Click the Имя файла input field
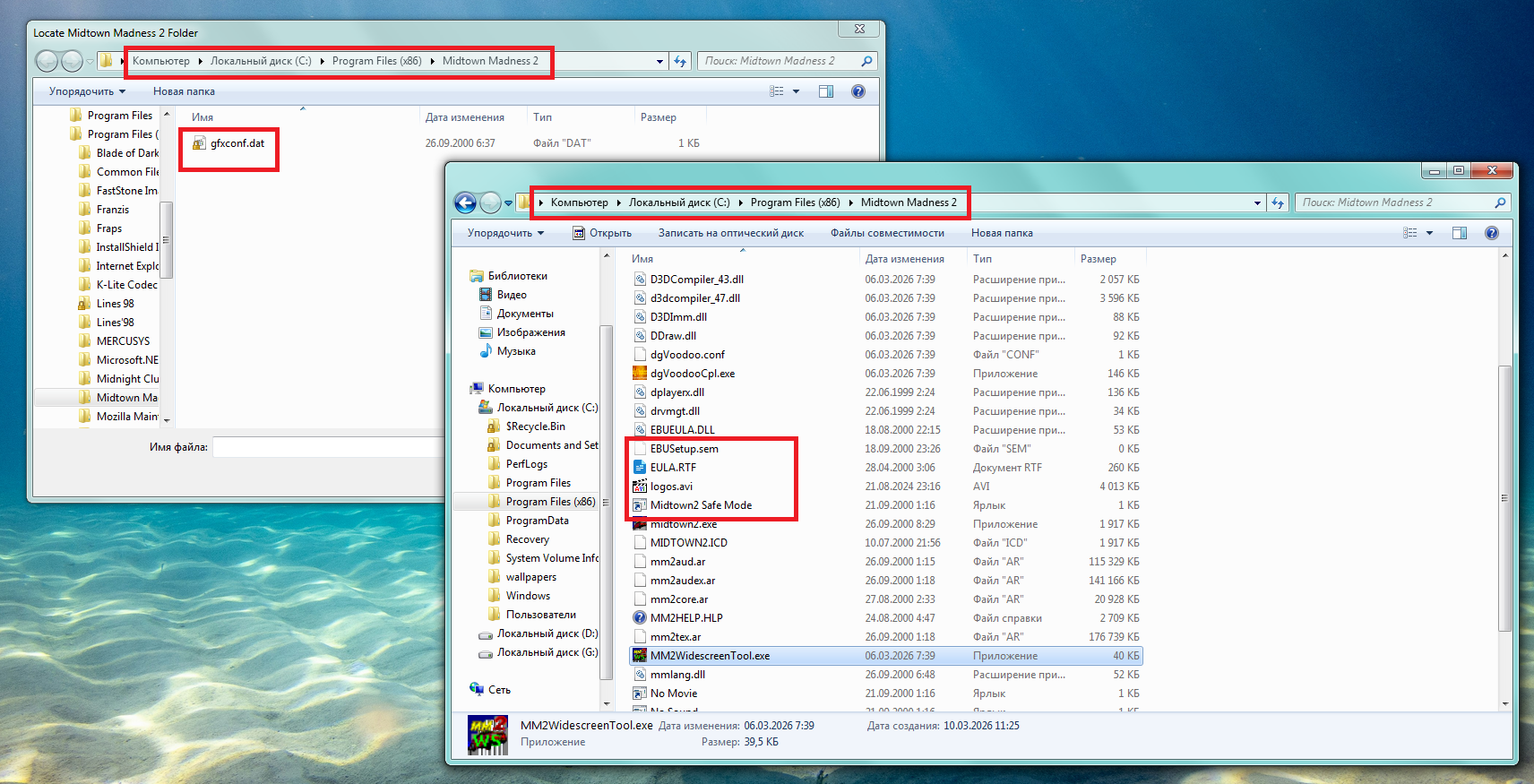This screenshot has height=784, width=1534. click(328, 447)
